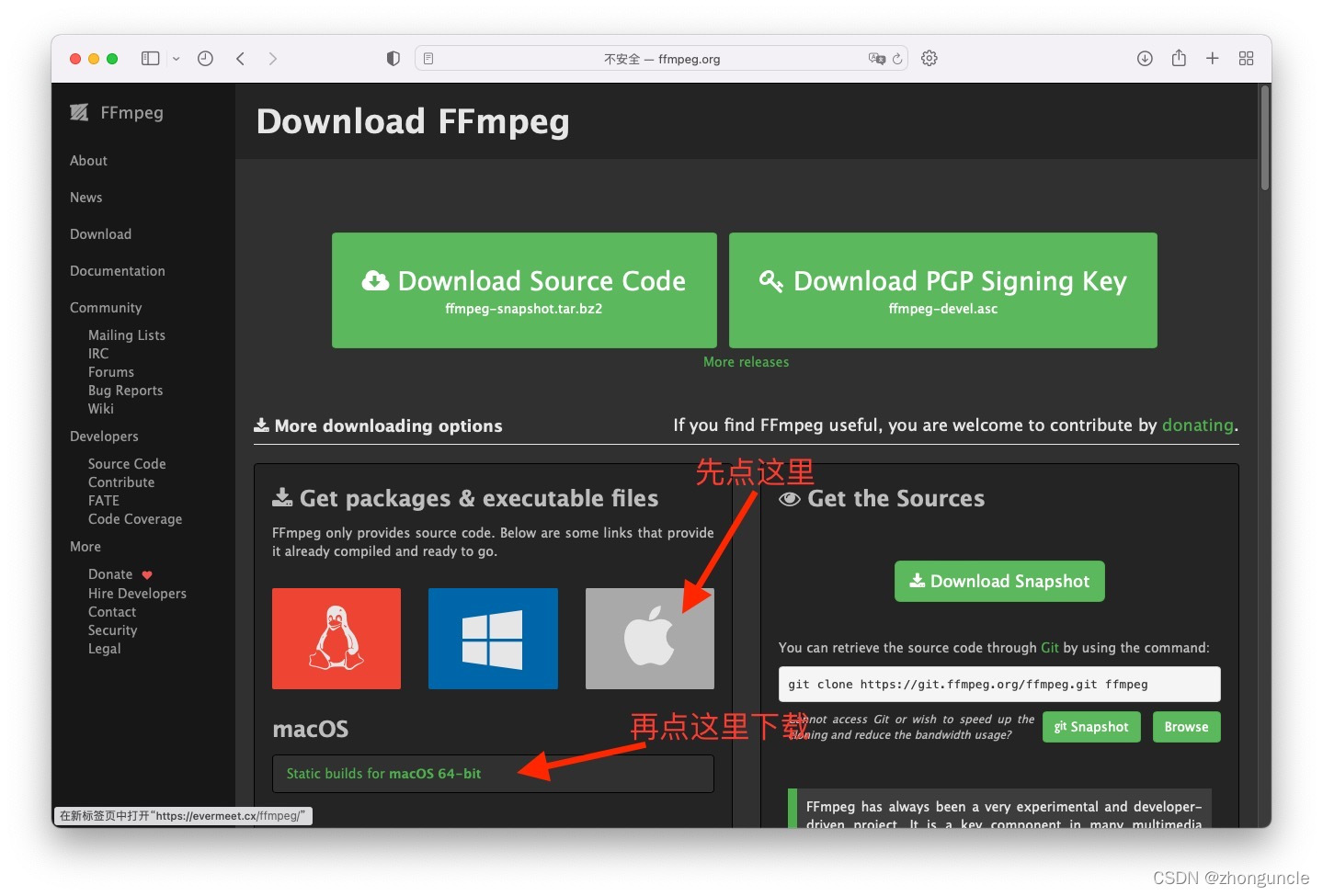Open the website settings gear icon
The height and width of the screenshot is (896, 1323).
coord(930,59)
